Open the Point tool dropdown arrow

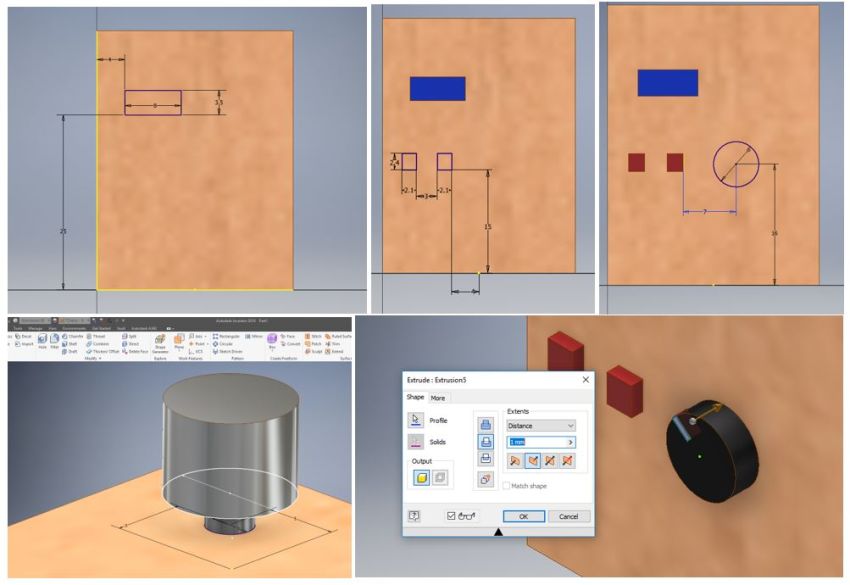point(208,344)
